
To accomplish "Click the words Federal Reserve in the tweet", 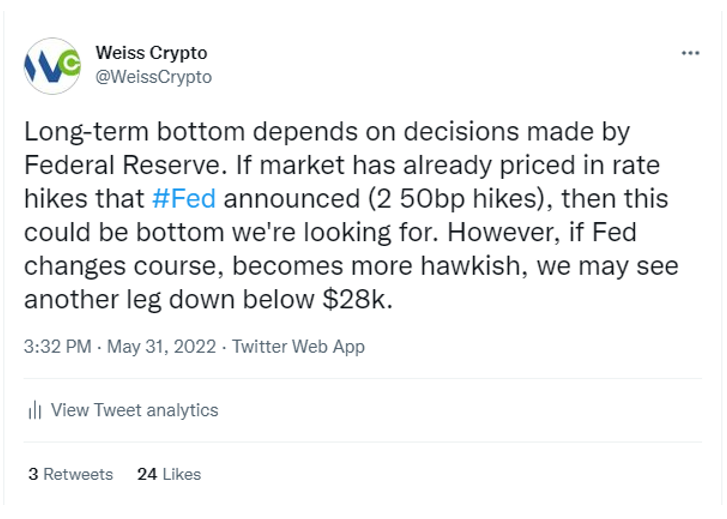I will tap(122, 165).
